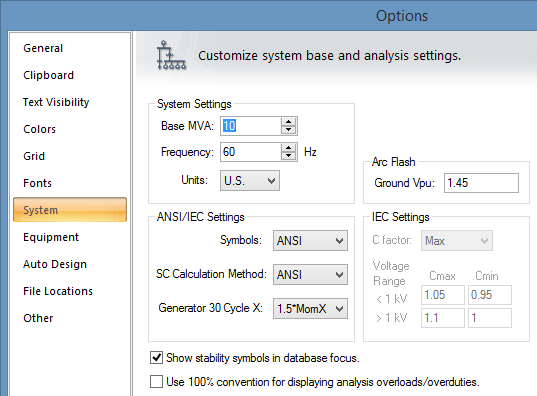Click the Base MVA value field
The image size is (537, 396).
coord(251,126)
